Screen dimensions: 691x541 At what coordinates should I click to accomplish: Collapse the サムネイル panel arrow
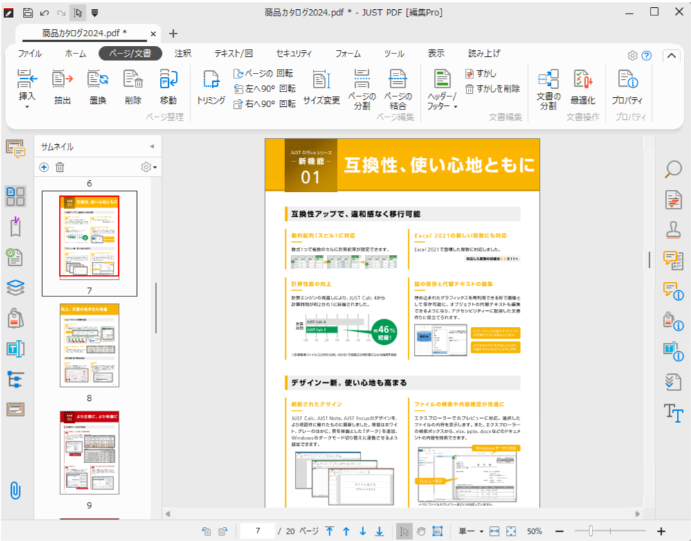pos(152,146)
